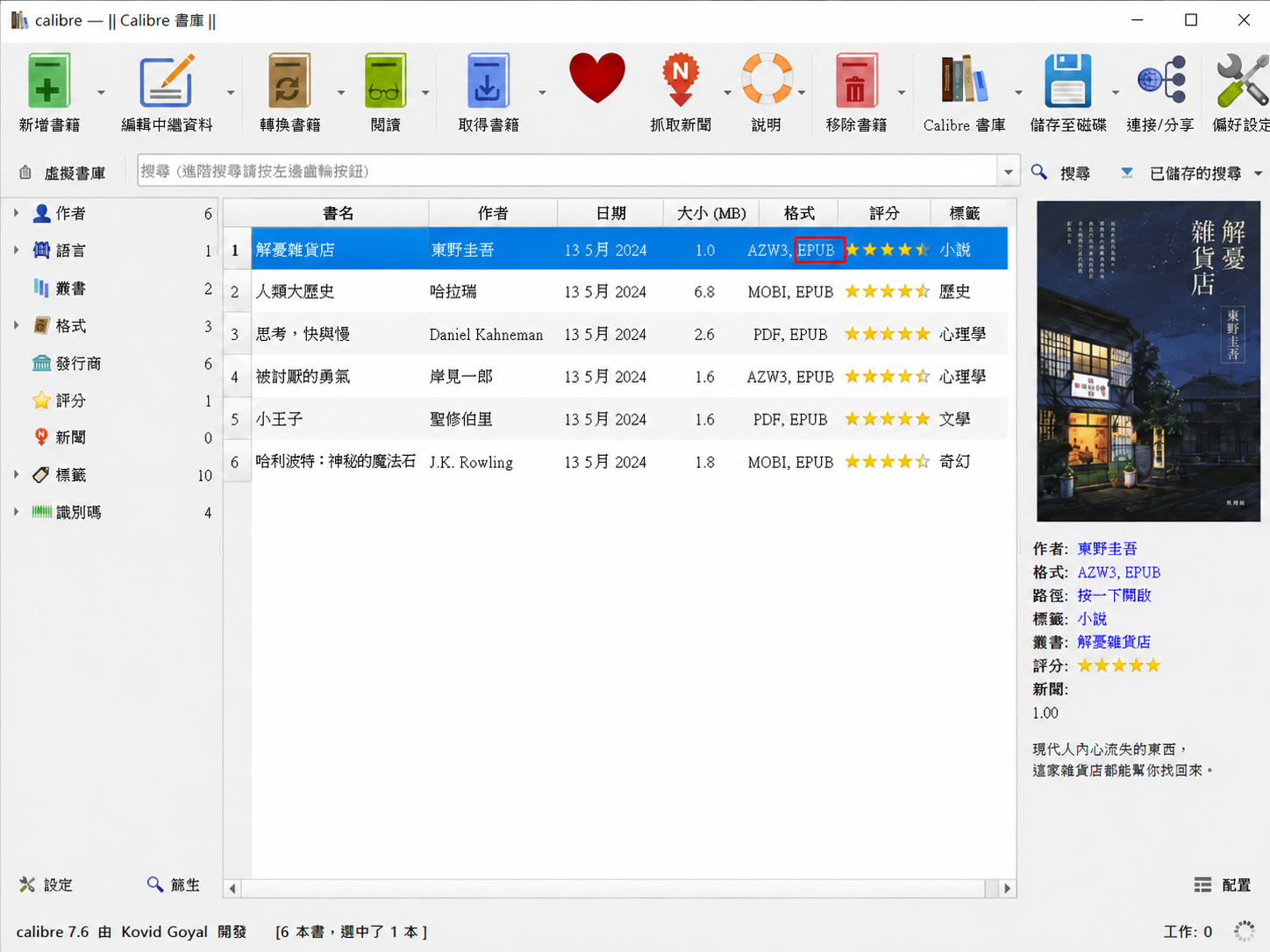Viewport: 1270px width, 952px height.
Task: Open the search history dropdown arrow
Action: point(1008,172)
